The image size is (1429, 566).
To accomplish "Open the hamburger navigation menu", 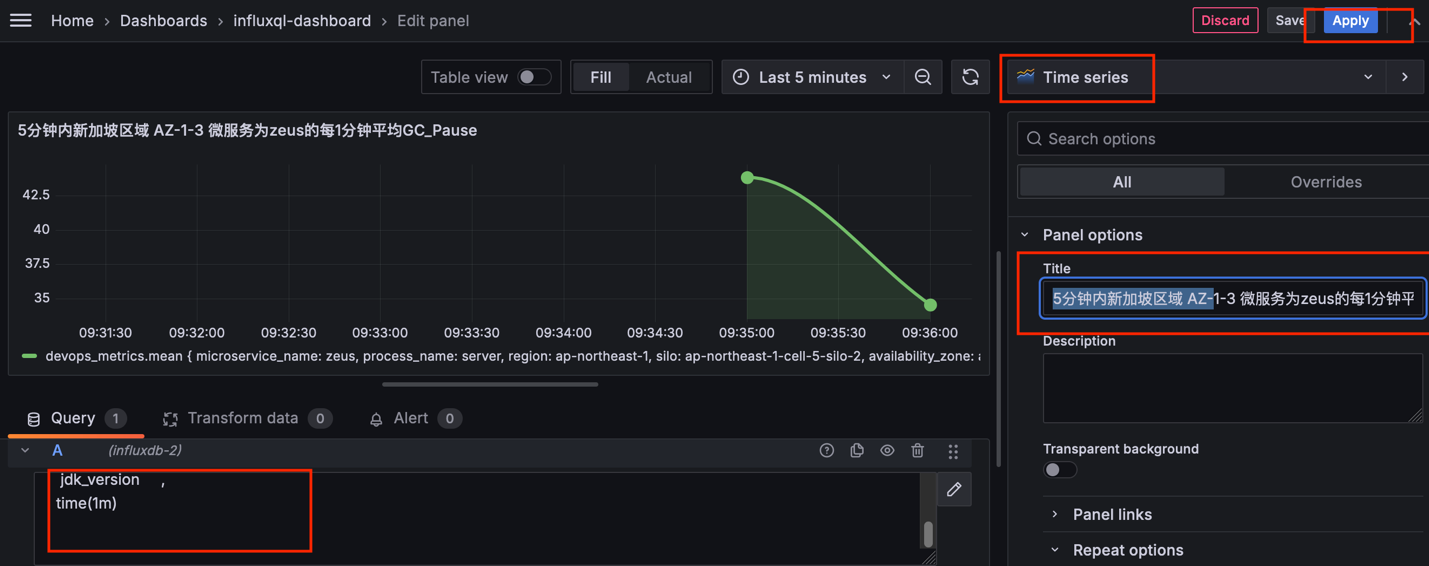I will point(21,20).
